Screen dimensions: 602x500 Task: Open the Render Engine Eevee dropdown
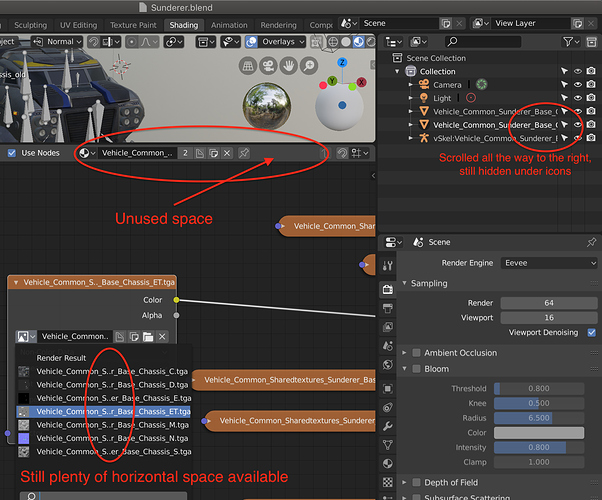549,263
